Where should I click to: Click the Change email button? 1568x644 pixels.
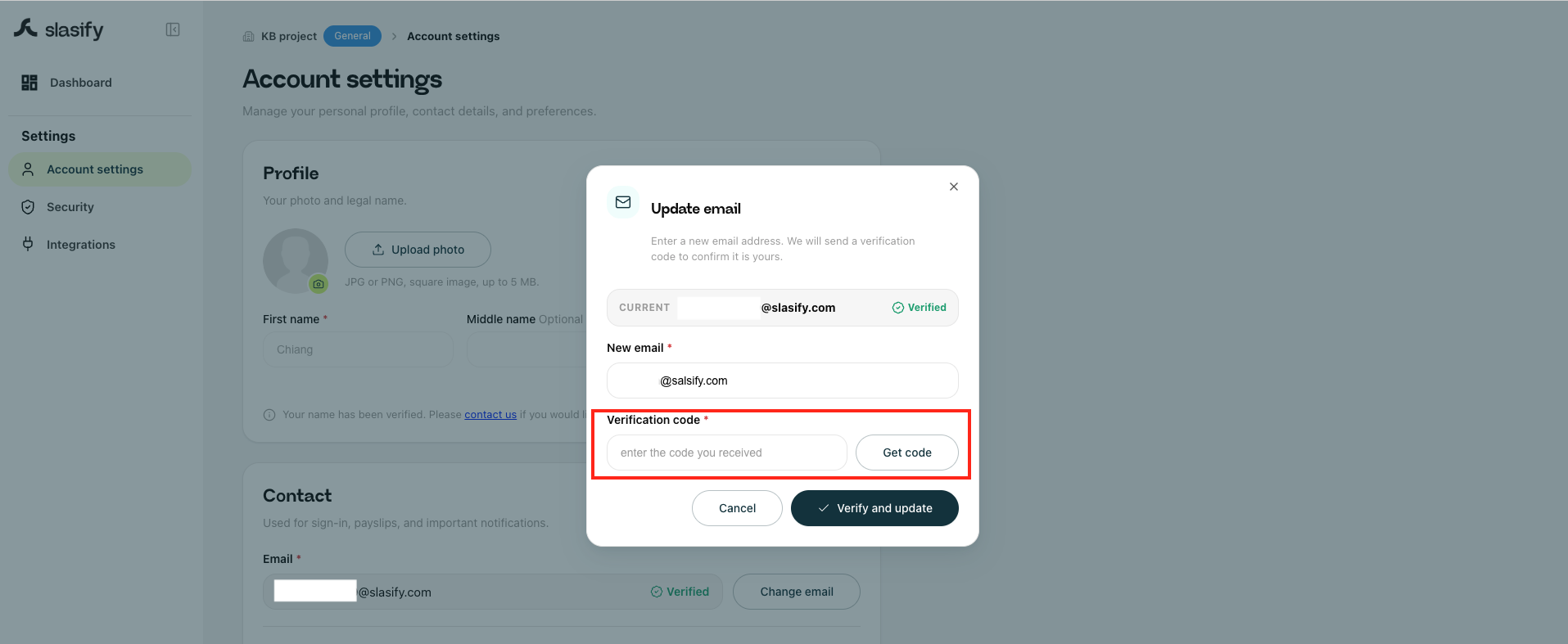click(797, 592)
